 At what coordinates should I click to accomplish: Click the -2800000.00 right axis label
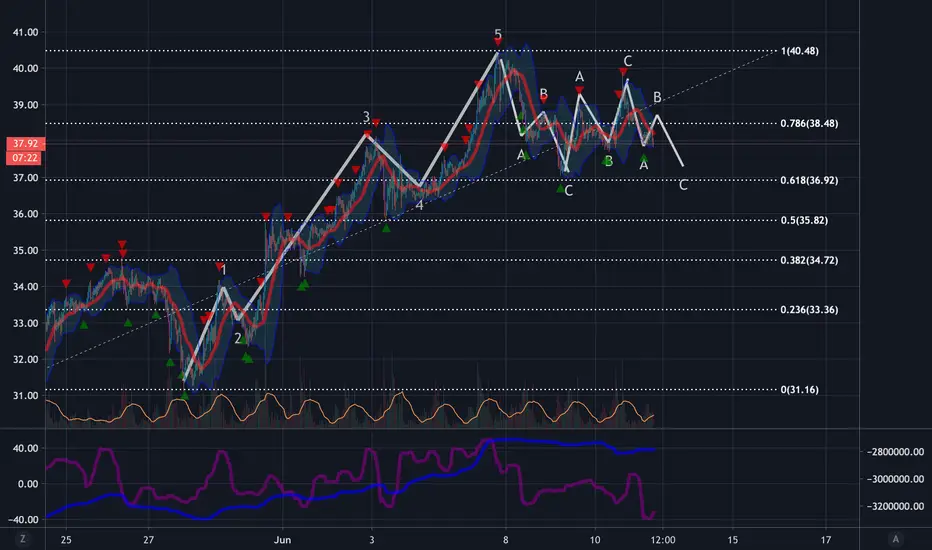click(x=895, y=452)
